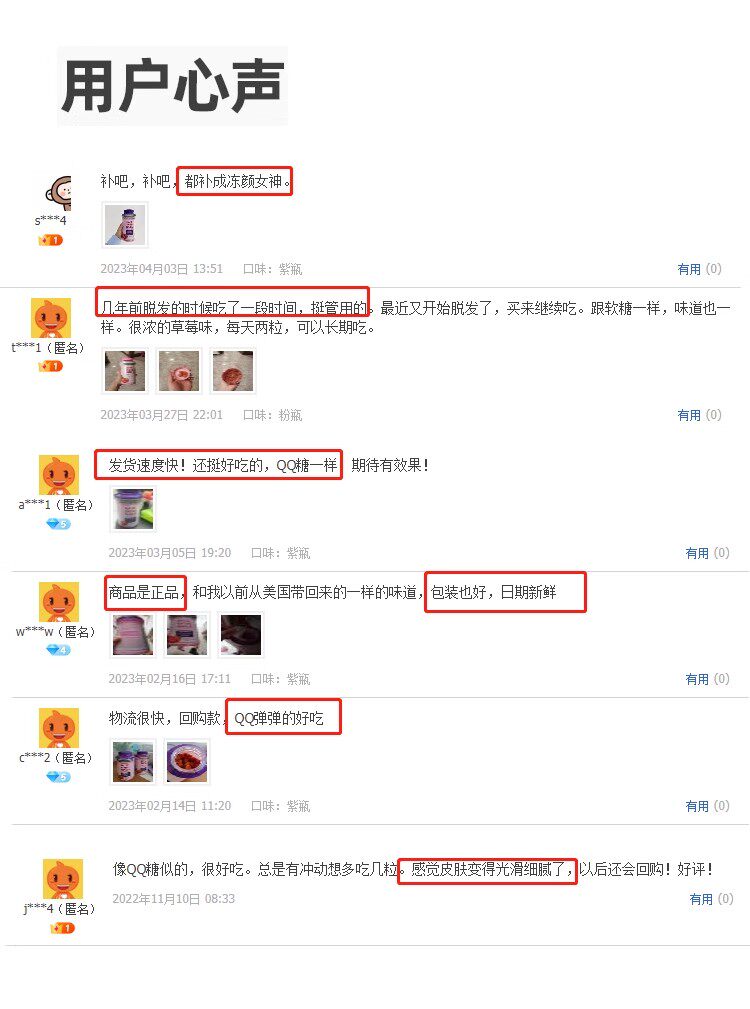Mark the 2022年11月10日 review as 有用
This screenshot has width=750, height=1009.
[x=711, y=899]
